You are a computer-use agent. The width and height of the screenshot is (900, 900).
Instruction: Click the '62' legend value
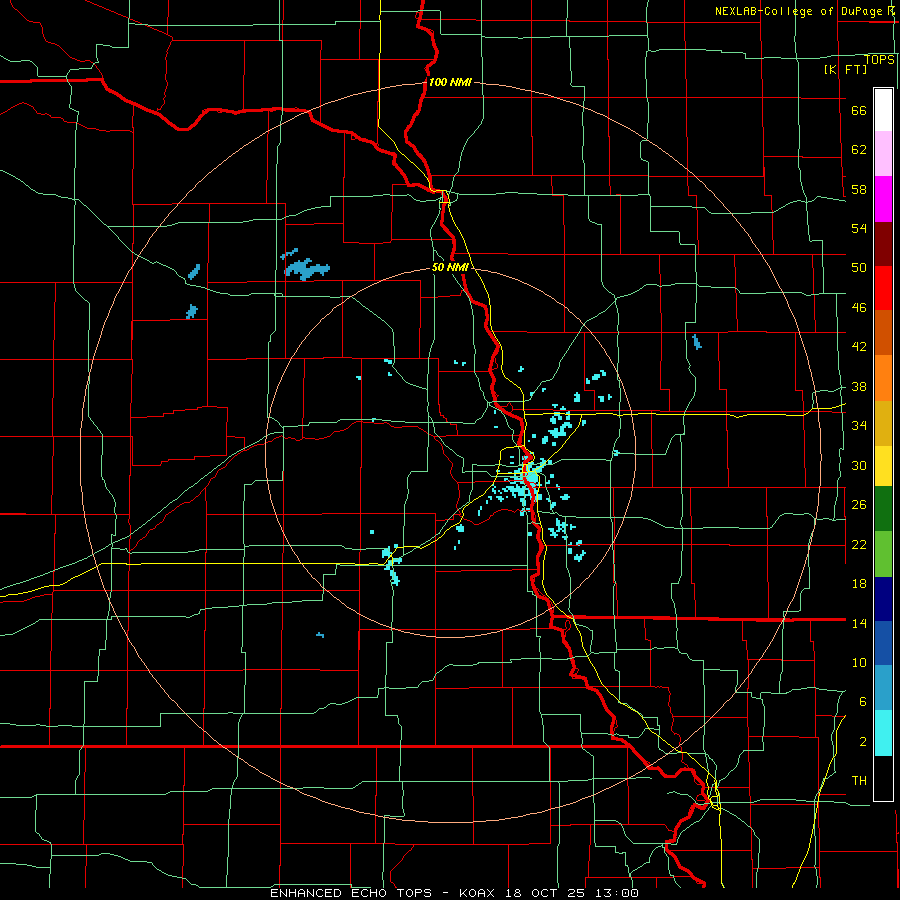(x=859, y=150)
